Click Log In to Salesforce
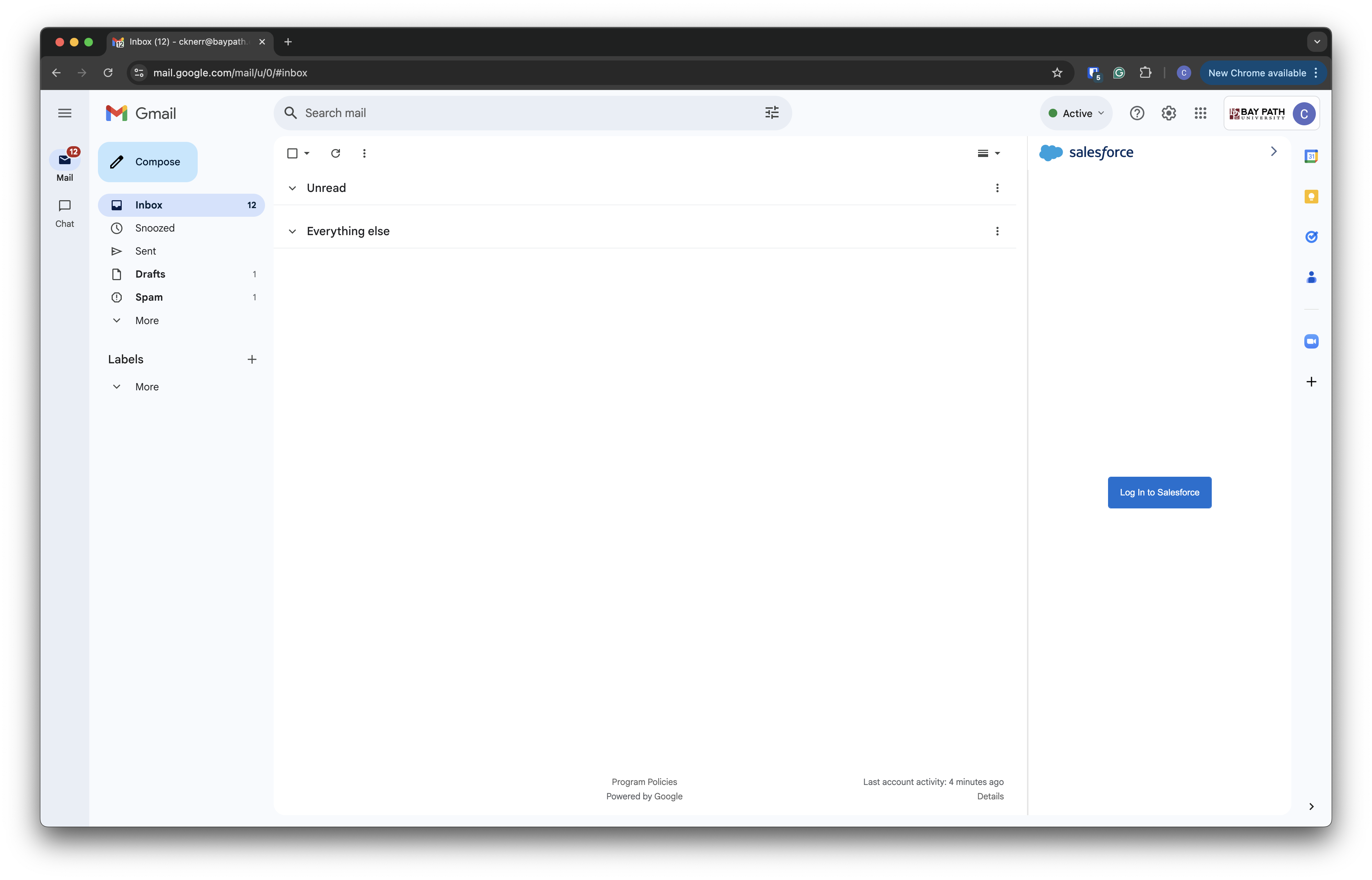 [x=1159, y=493]
